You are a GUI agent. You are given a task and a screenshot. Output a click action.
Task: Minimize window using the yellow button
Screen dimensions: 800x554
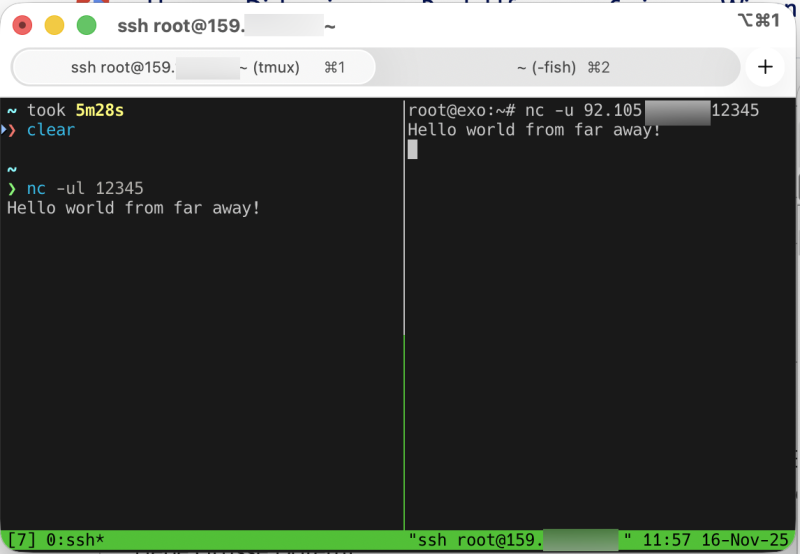(55, 26)
